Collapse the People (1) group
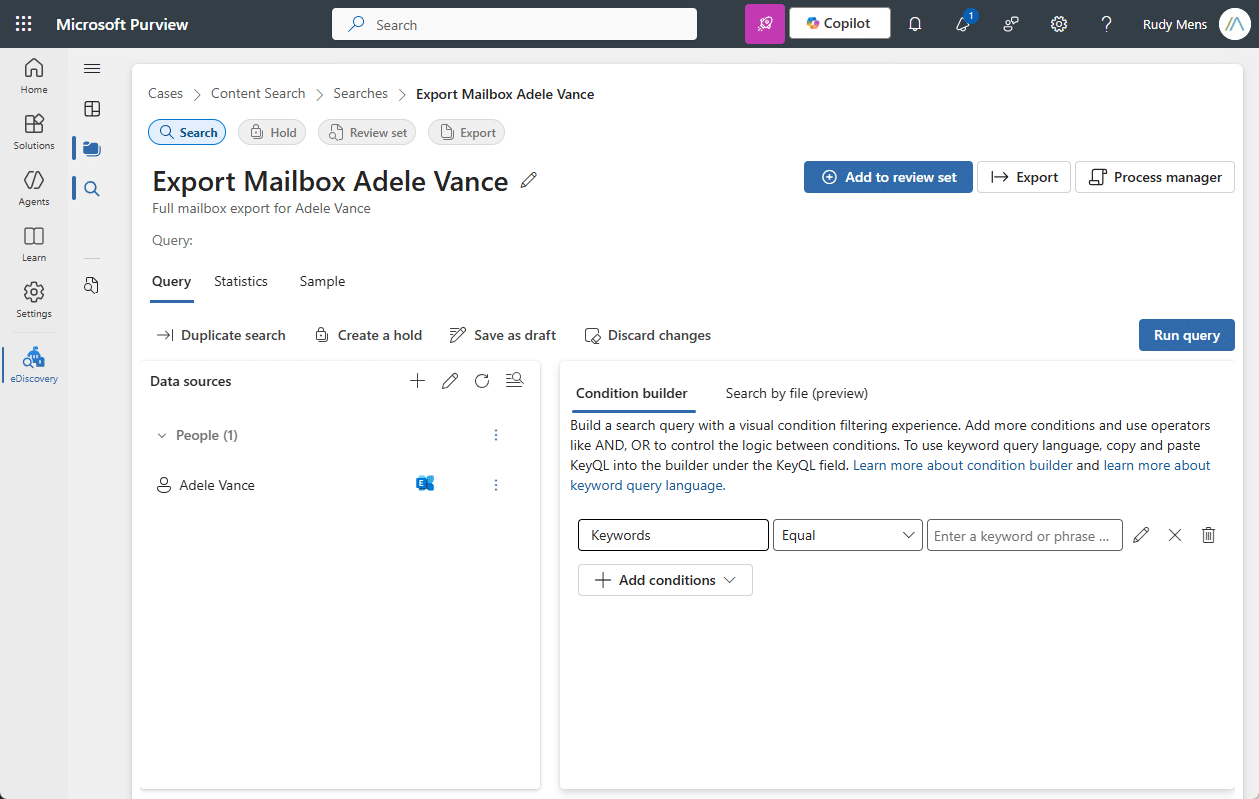The width and height of the screenshot is (1259, 799). pyautogui.click(x=162, y=435)
